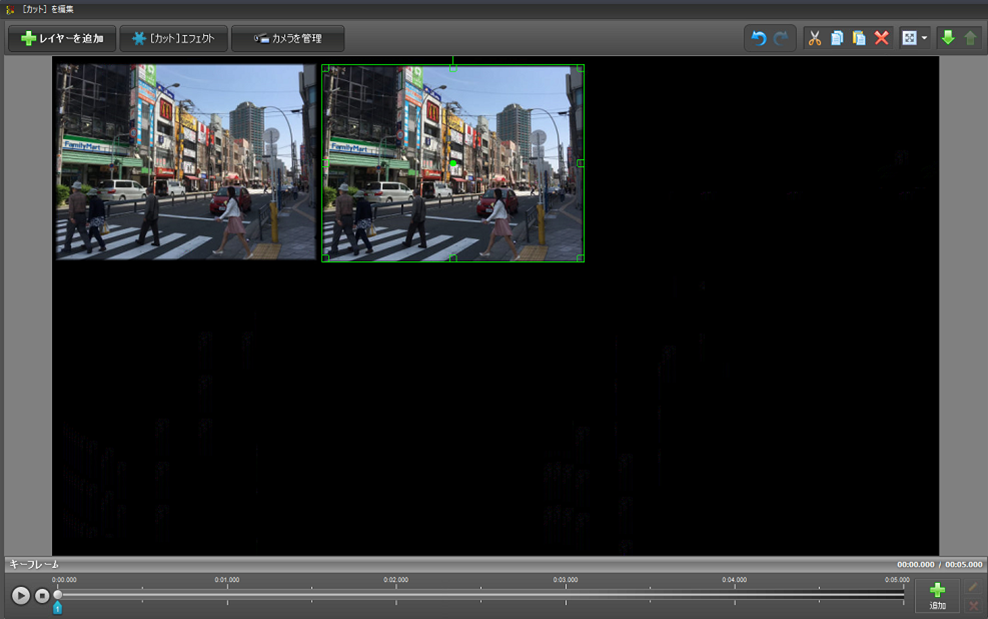Open the [カット] エフェクト button
The height and width of the screenshot is (619, 988).
click(173, 39)
